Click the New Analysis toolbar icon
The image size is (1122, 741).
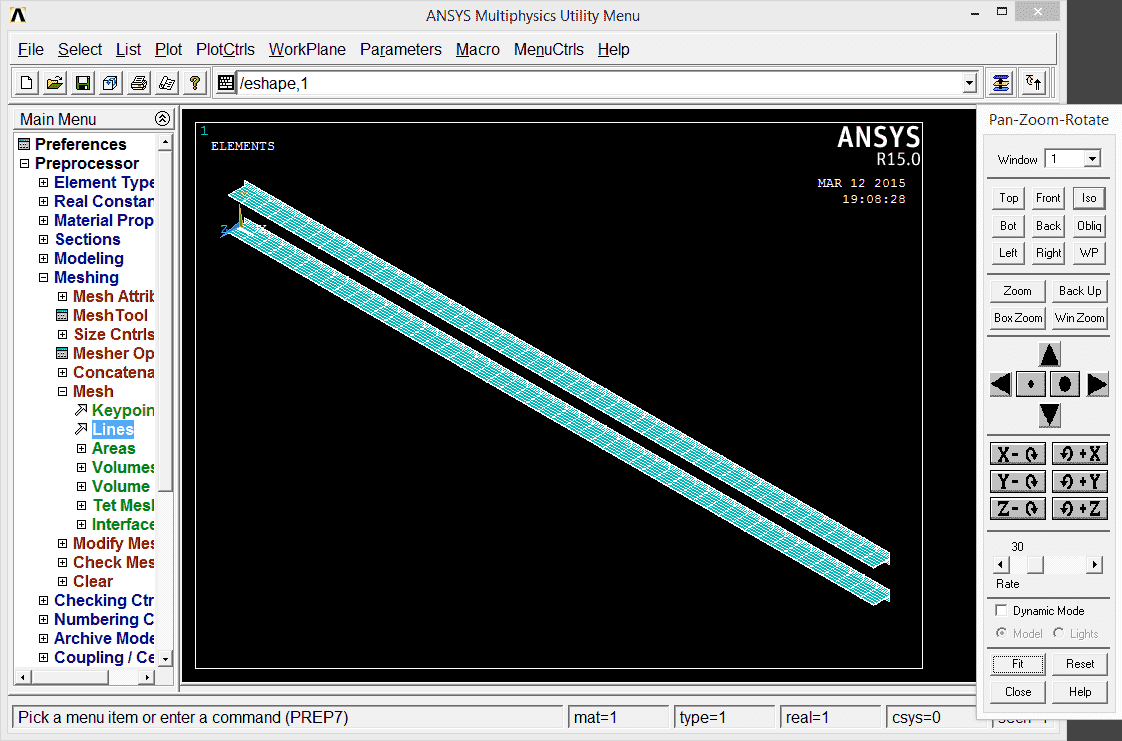pyautogui.click(x=26, y=83)
